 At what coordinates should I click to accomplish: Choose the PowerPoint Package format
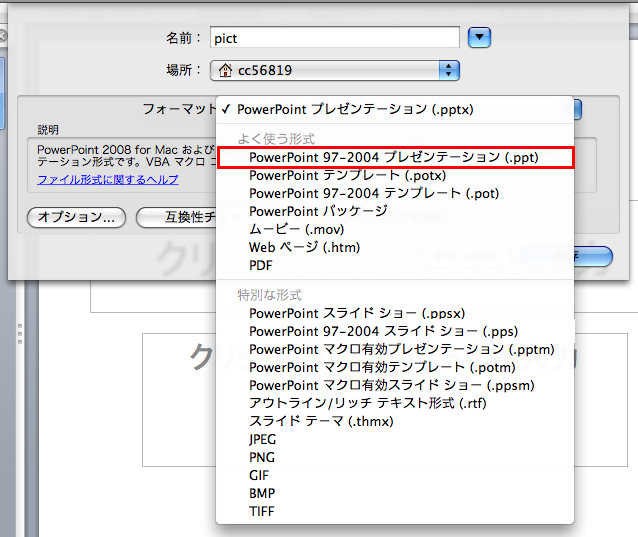coord(395,211)
